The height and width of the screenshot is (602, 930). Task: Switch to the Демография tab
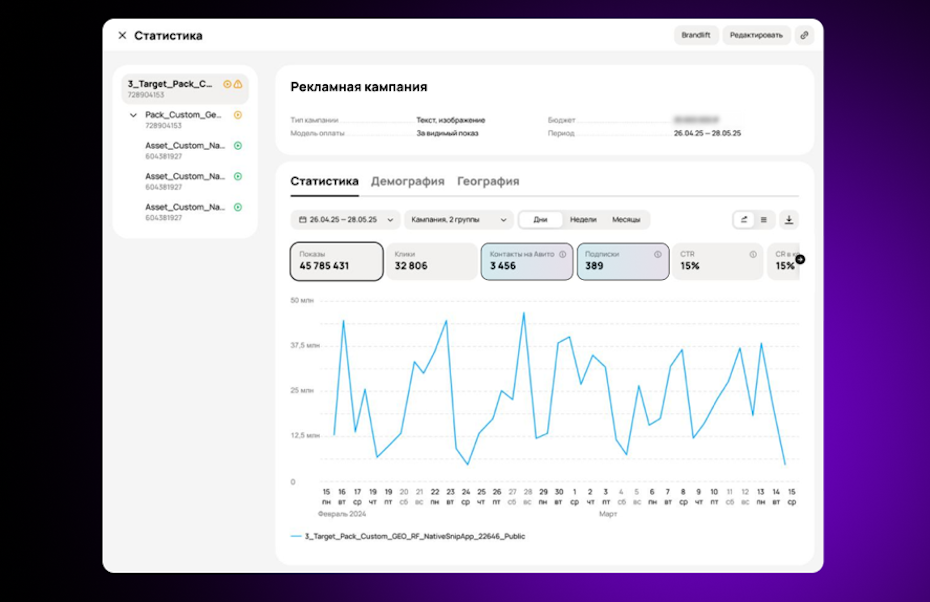tap(407, 181)
